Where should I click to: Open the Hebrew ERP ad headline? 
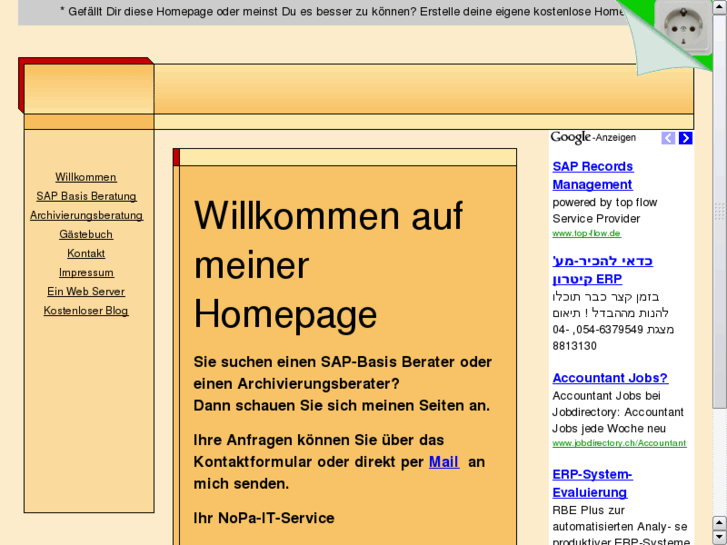click(x=602, y=270)
